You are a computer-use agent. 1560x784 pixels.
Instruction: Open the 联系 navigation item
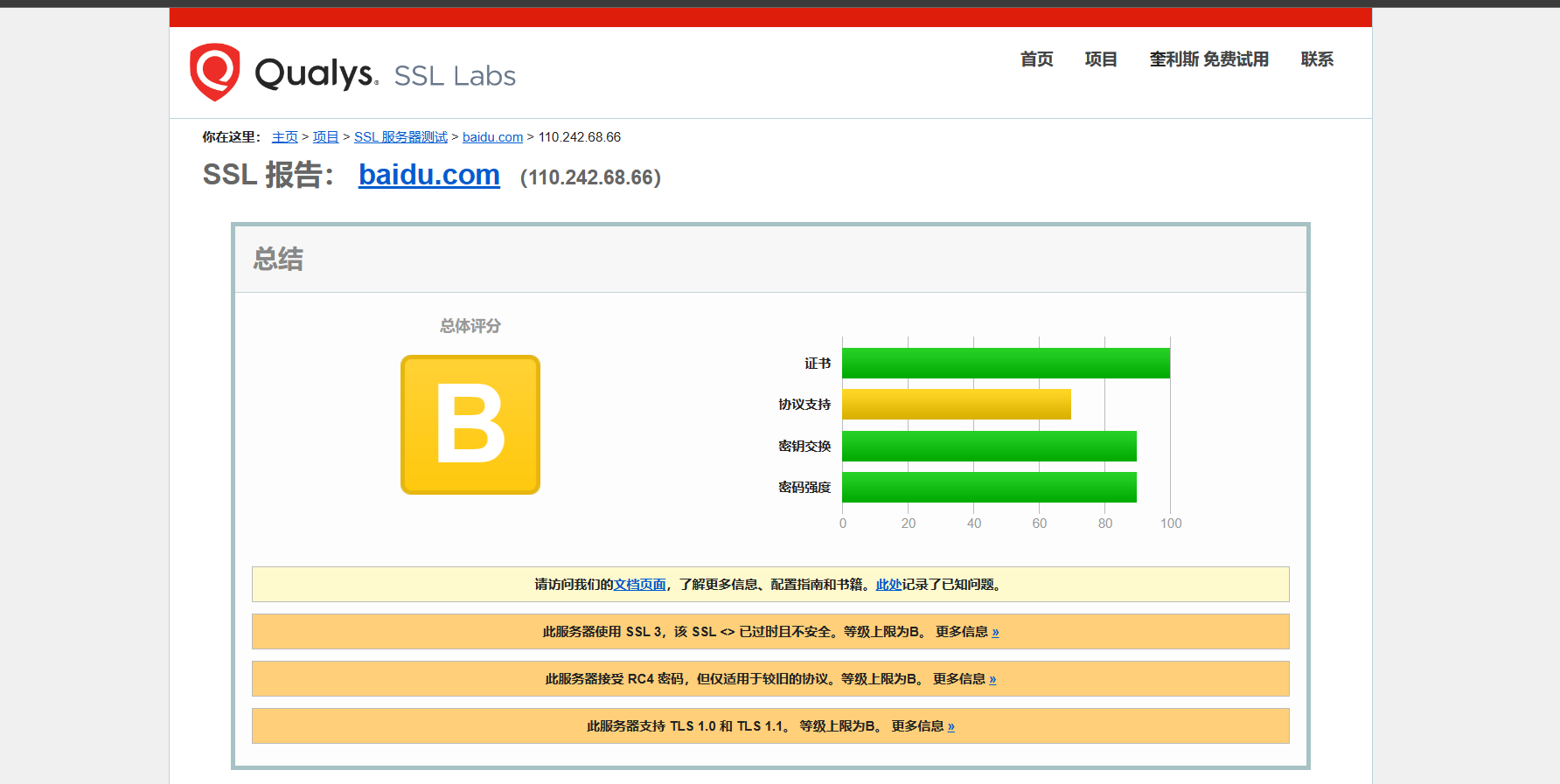[1316, 59]
